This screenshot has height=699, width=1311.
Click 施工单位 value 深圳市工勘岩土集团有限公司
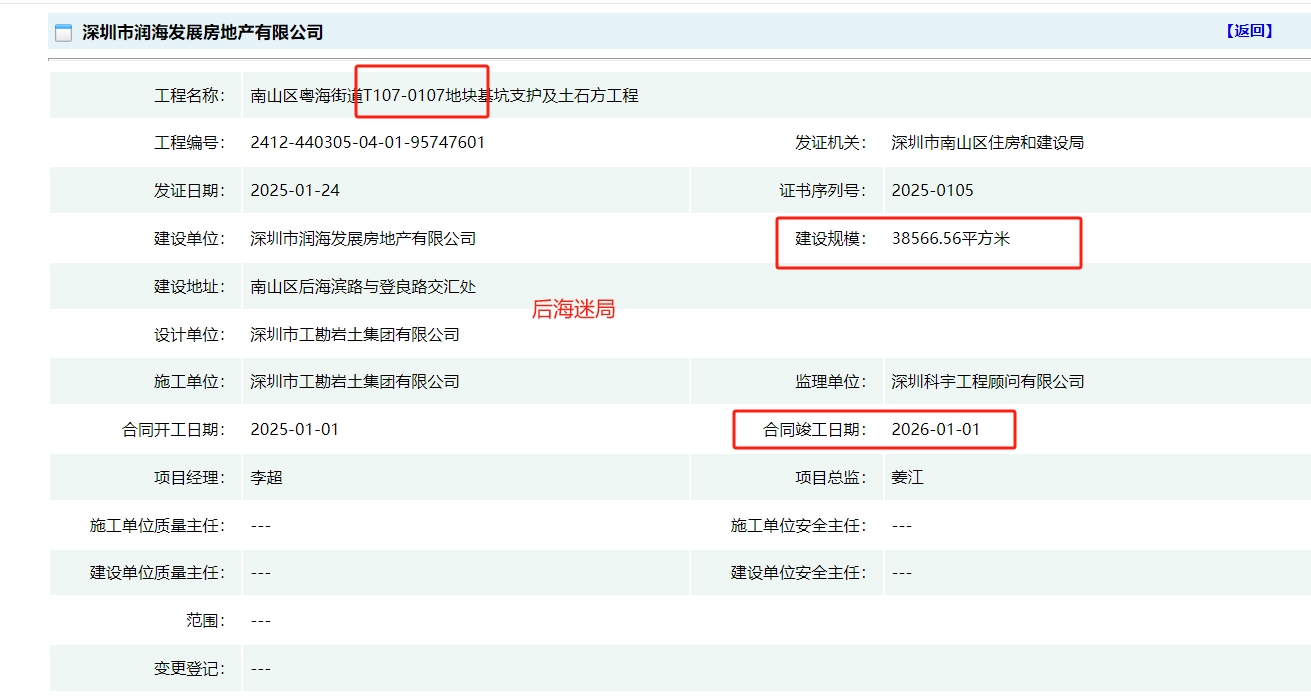[355, 382]
